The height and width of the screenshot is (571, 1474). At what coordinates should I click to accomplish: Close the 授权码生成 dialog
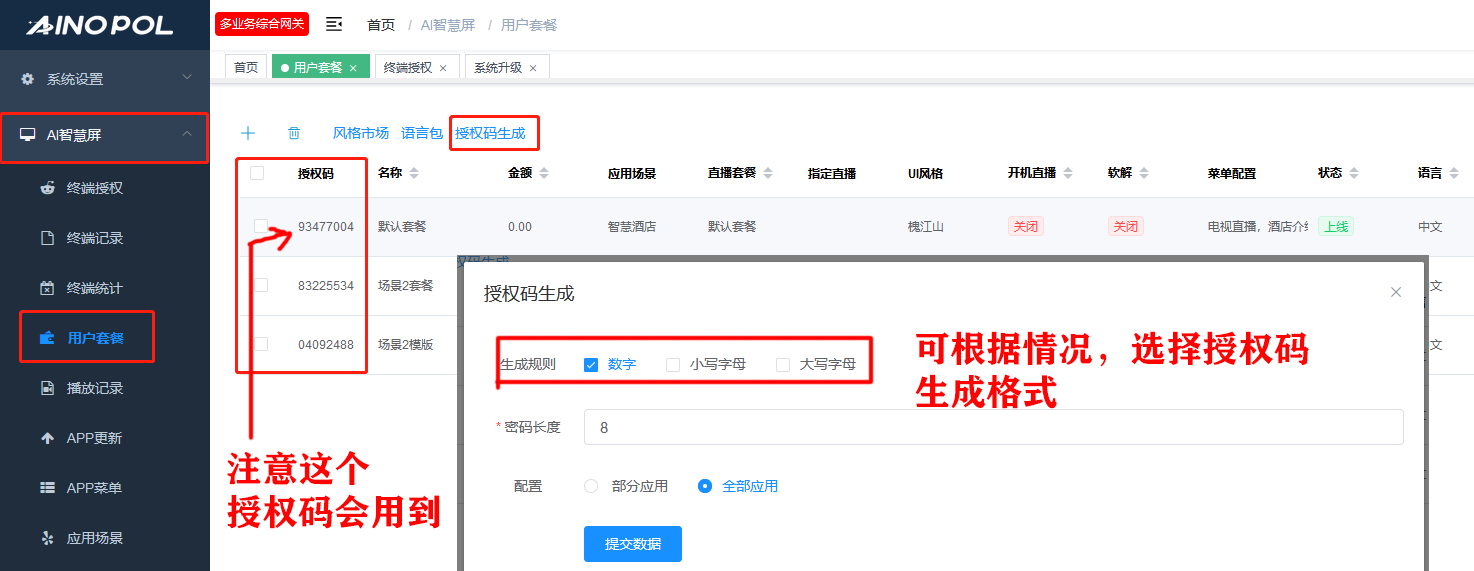(1396, 292)
